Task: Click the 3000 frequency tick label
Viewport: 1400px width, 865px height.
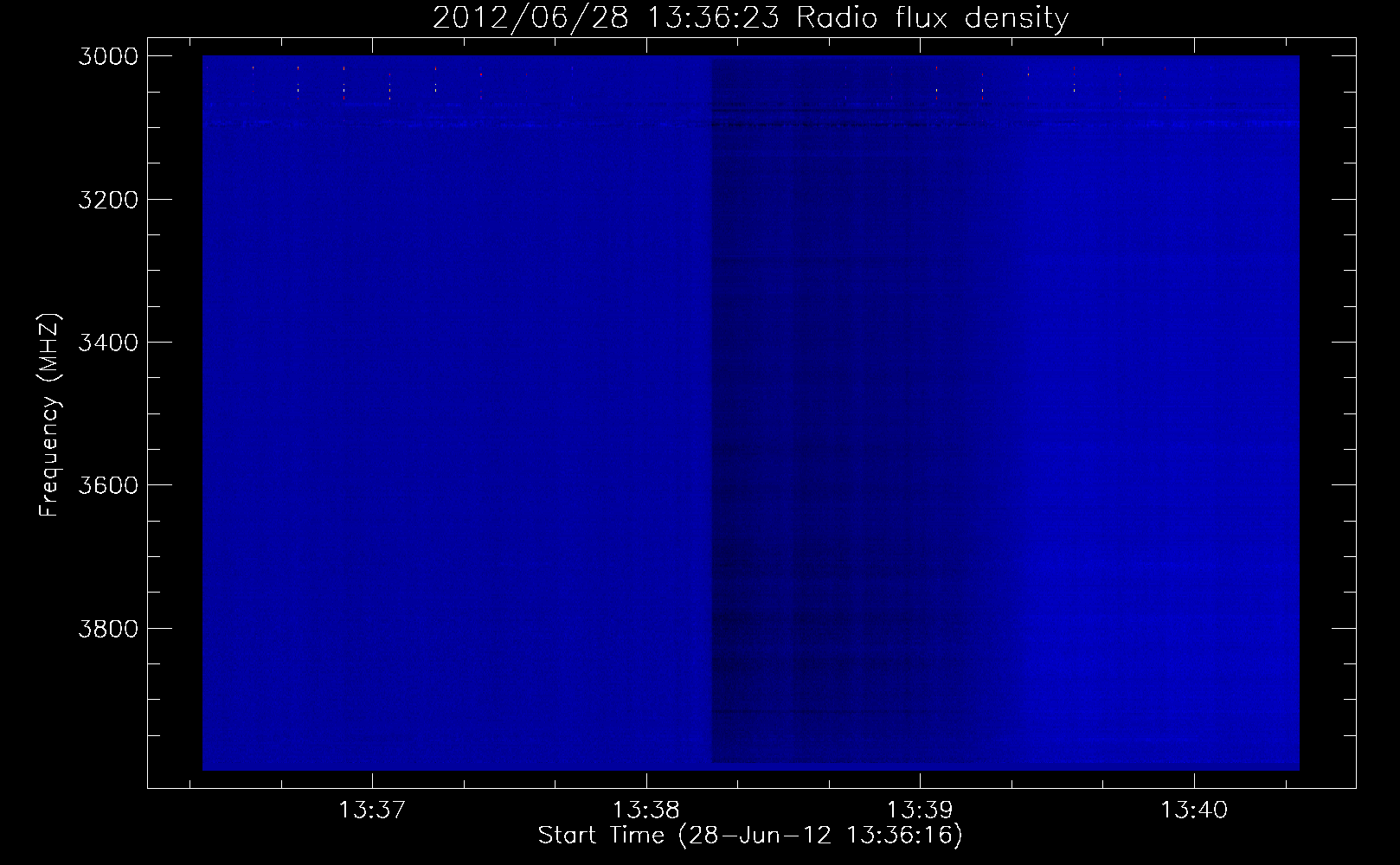Action: [x=108, y=56]
